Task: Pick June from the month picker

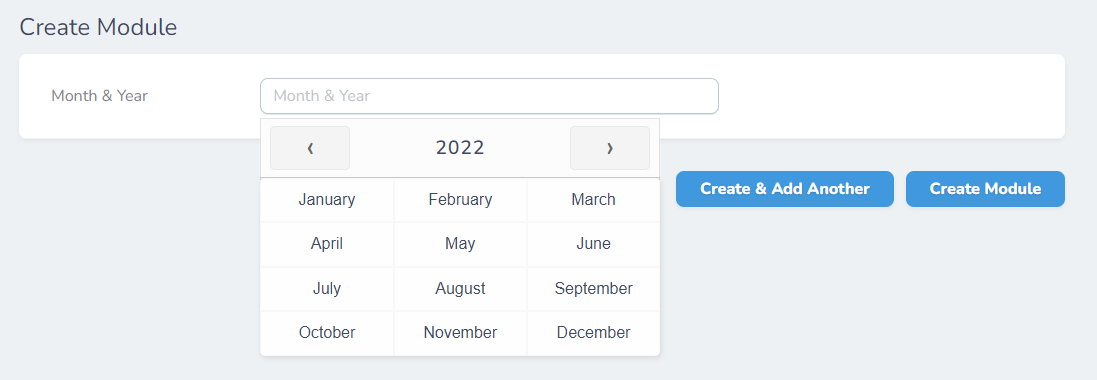Action: 593,244
